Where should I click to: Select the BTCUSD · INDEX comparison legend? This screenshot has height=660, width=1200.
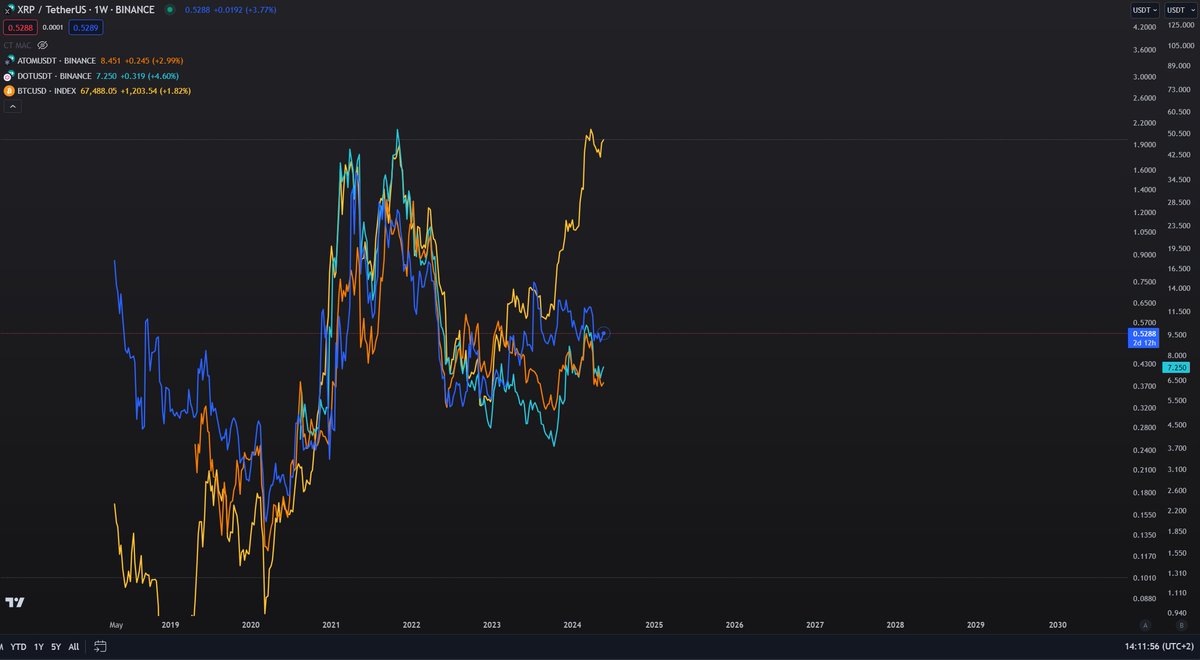click(47, 90)
